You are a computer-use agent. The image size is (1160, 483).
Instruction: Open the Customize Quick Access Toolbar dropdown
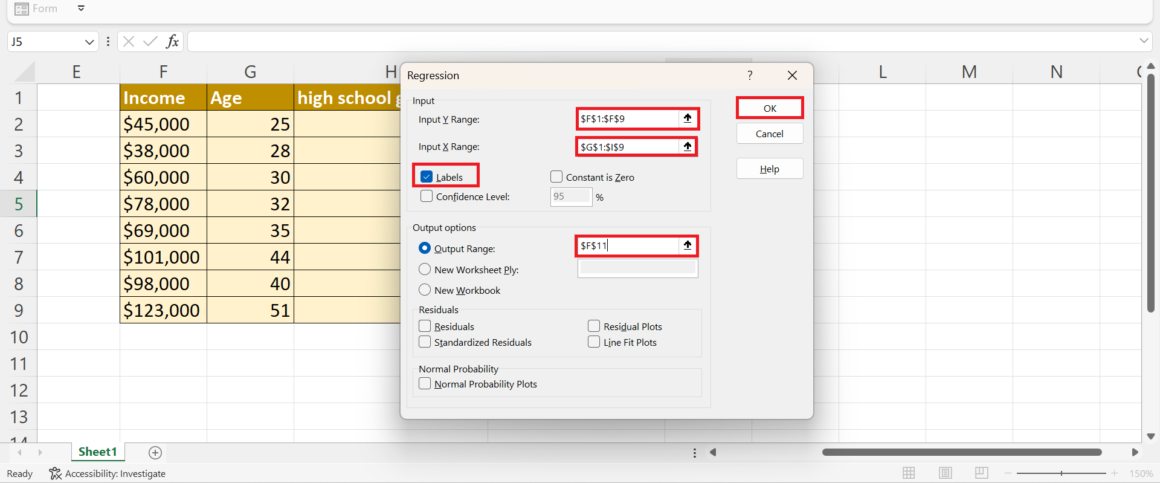tap(81, 9)
